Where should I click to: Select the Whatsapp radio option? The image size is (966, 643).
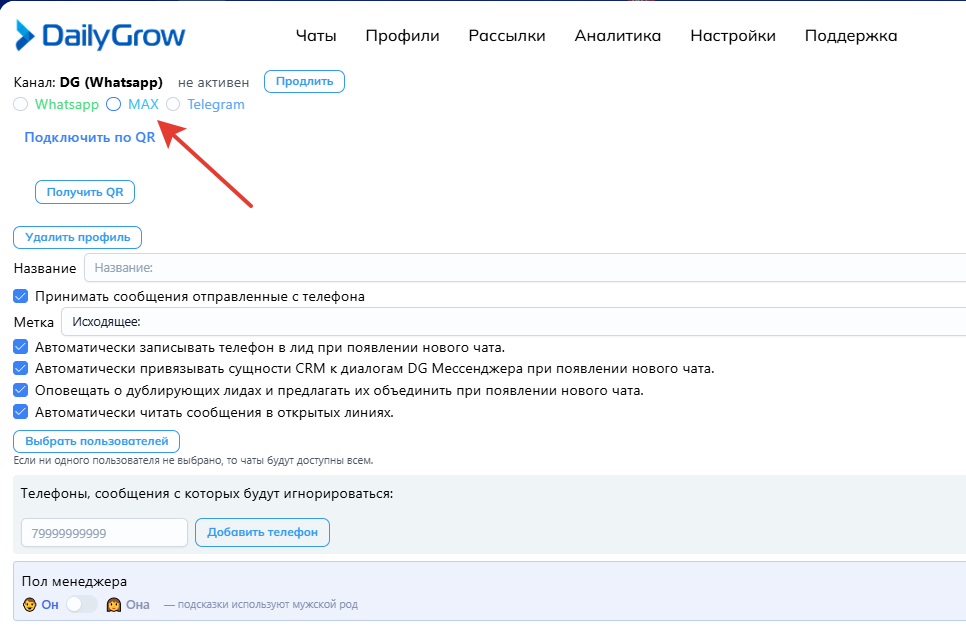[21, 104]
